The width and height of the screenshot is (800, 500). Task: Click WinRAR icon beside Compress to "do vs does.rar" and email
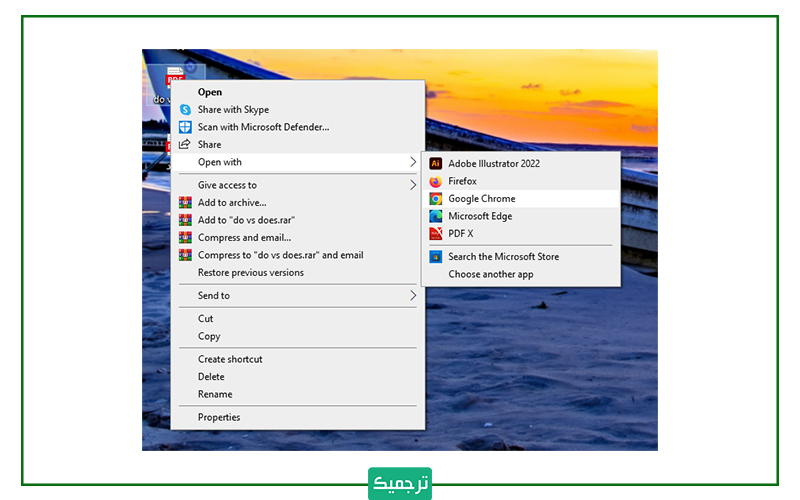click(185, 255)
